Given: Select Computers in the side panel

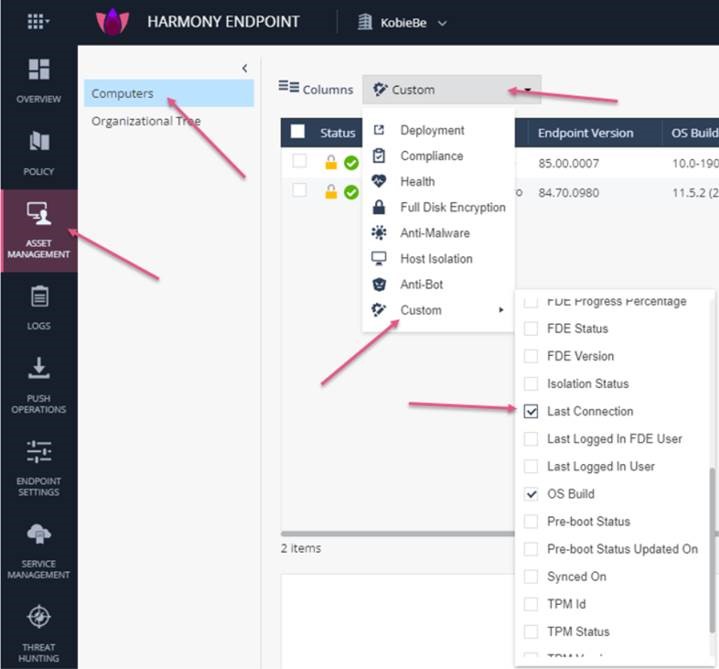Looking at the screenshot, I should click(169, 93).
